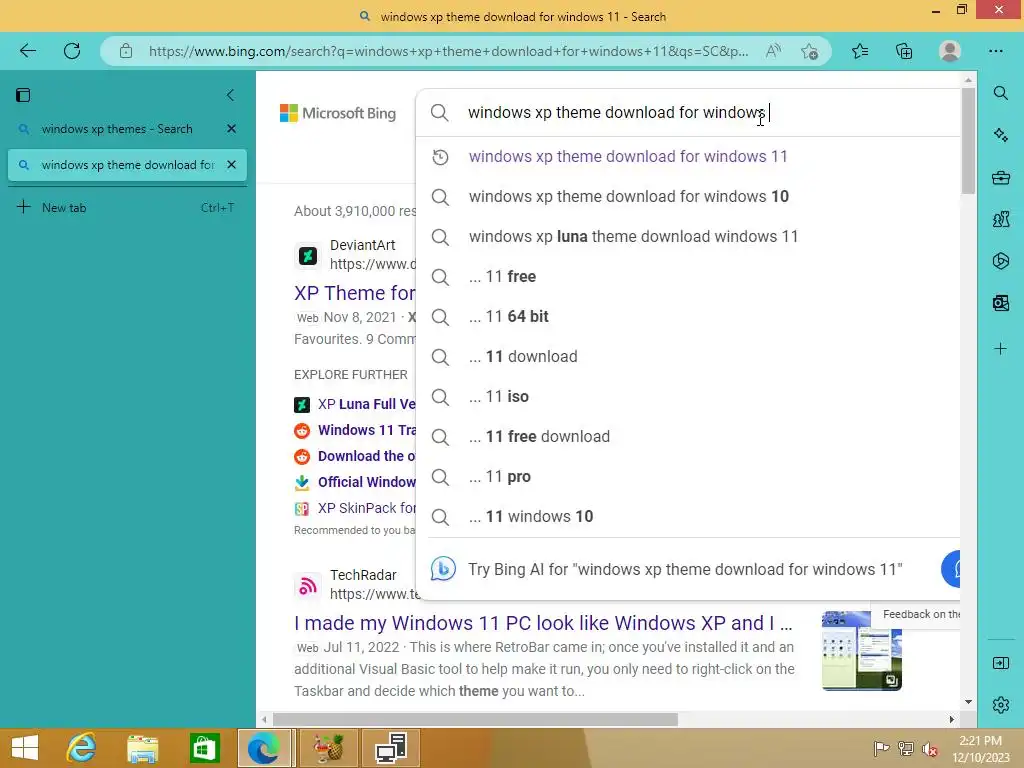Open 'I made my Windows 11 PC look like Windows XP' result

pyautogui.click(x=543, y=623)
